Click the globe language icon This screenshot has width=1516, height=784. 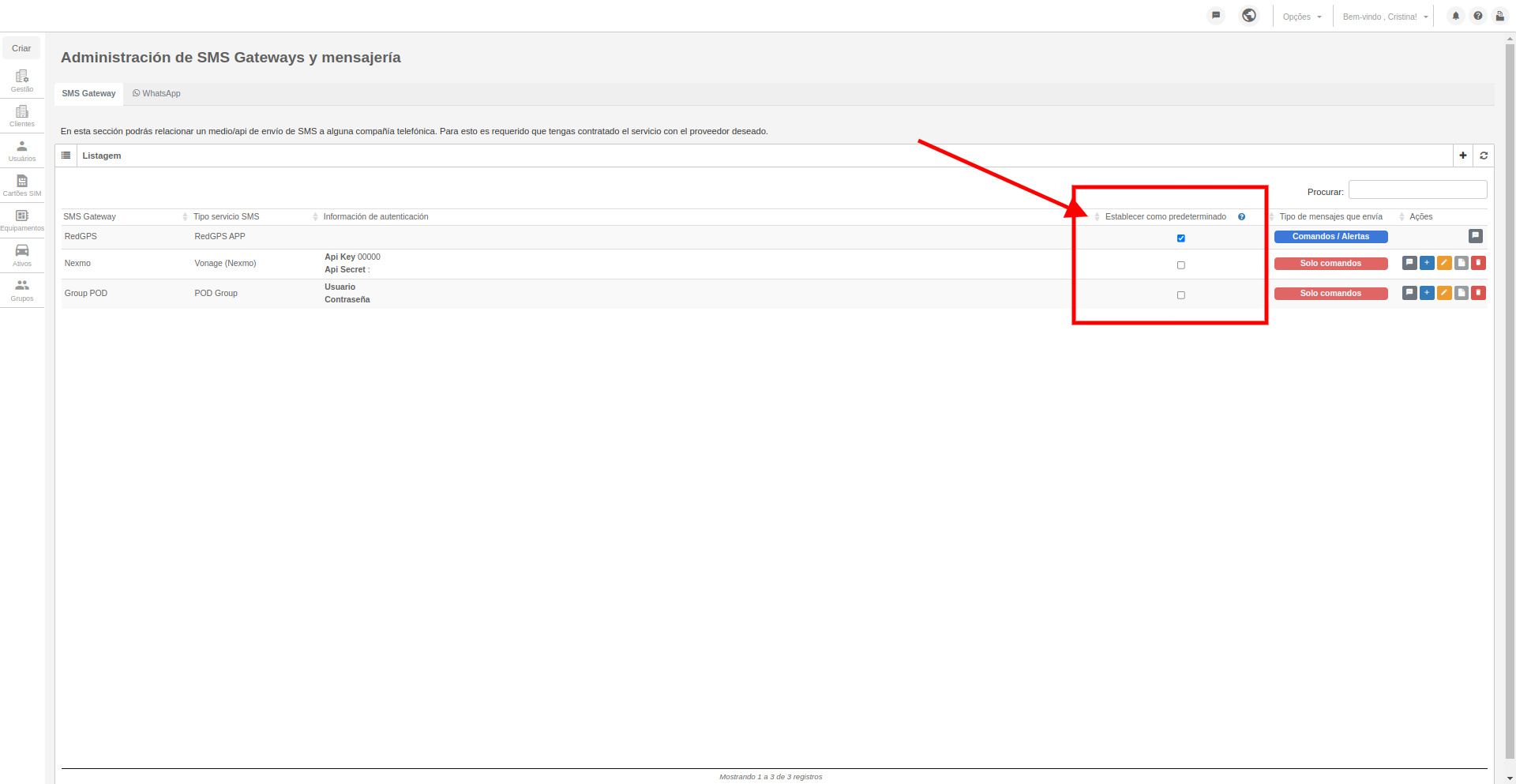(1249, 15)
